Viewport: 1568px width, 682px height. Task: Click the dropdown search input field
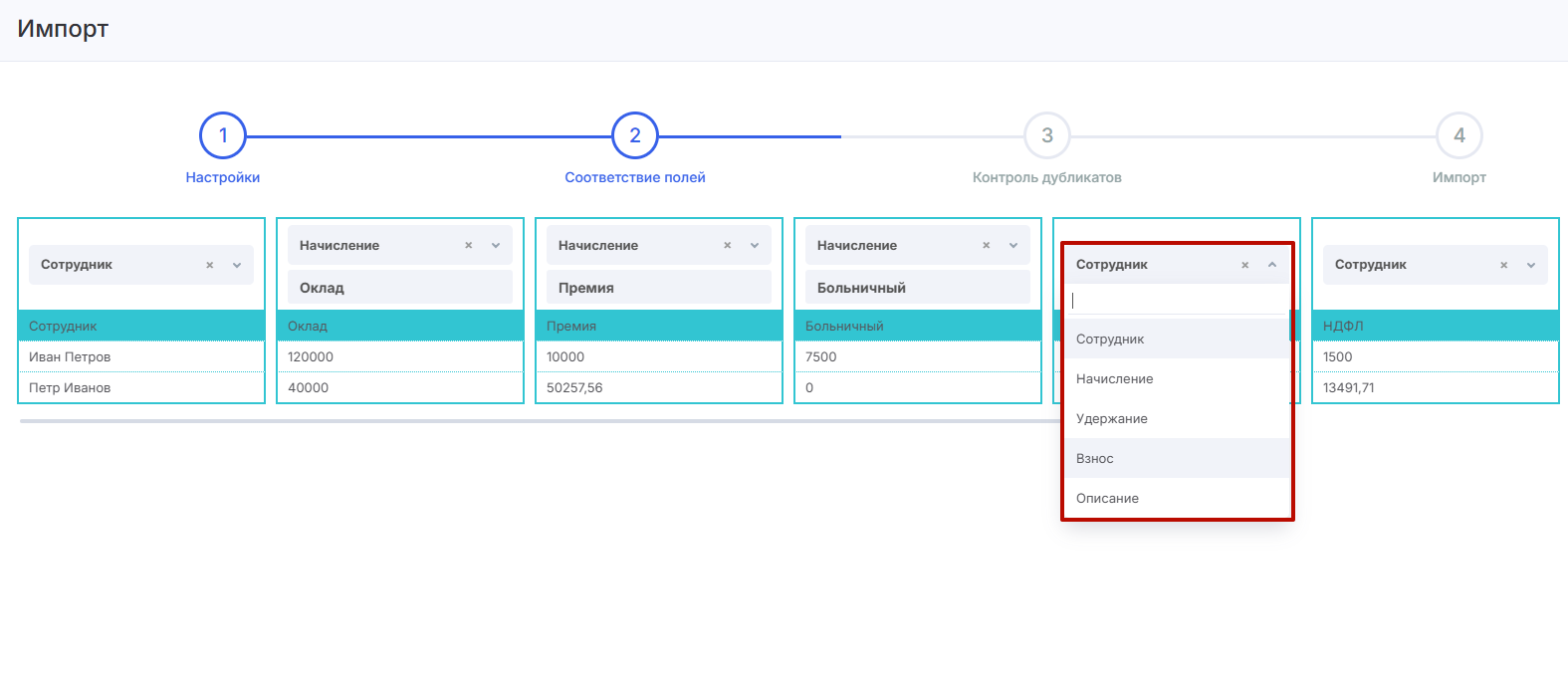(1175, 301)
